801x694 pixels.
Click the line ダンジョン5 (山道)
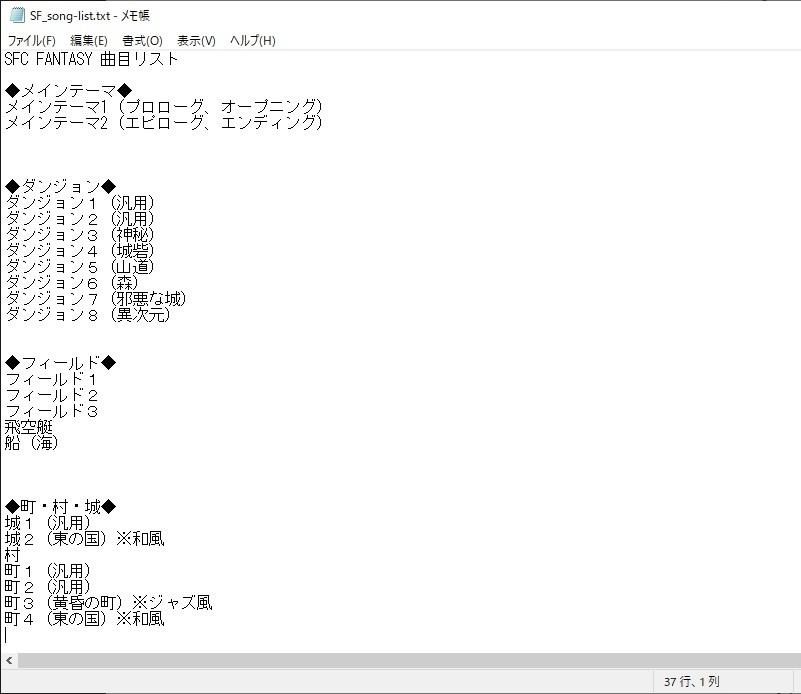(79, 267)
